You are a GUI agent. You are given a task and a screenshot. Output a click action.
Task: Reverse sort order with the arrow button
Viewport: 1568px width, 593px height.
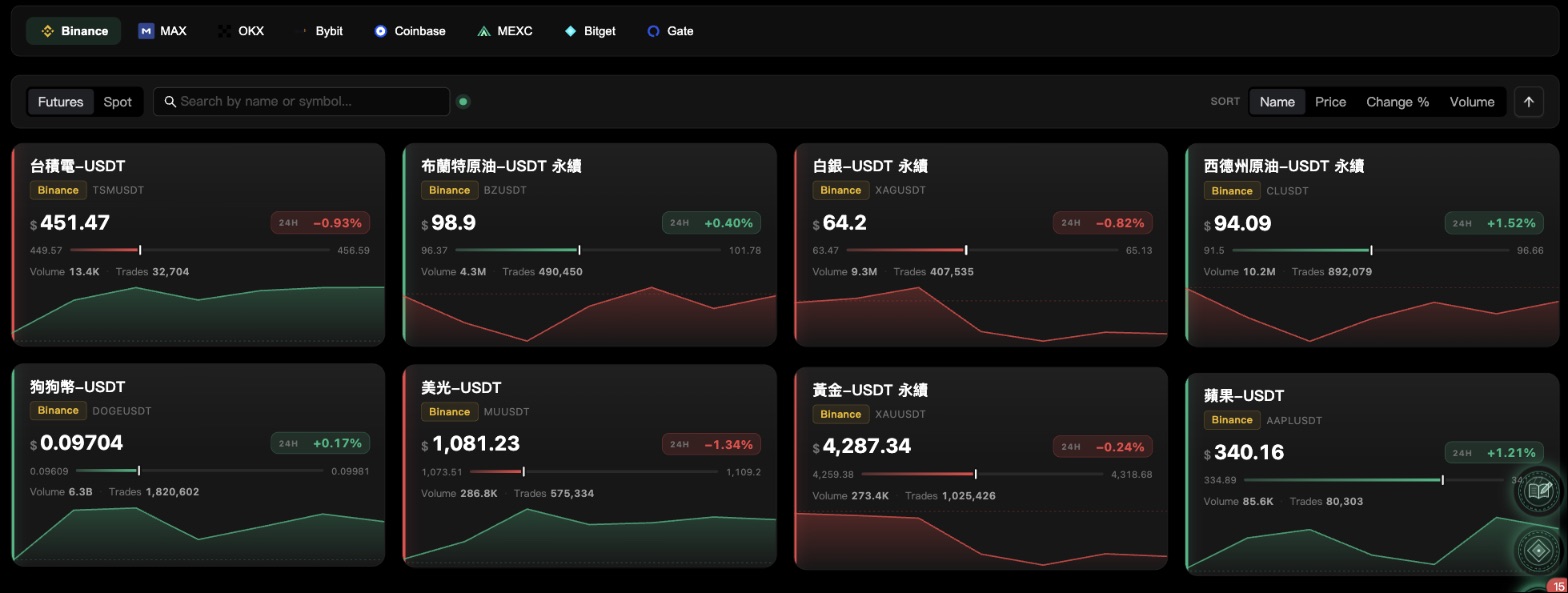pos(1528,101)
